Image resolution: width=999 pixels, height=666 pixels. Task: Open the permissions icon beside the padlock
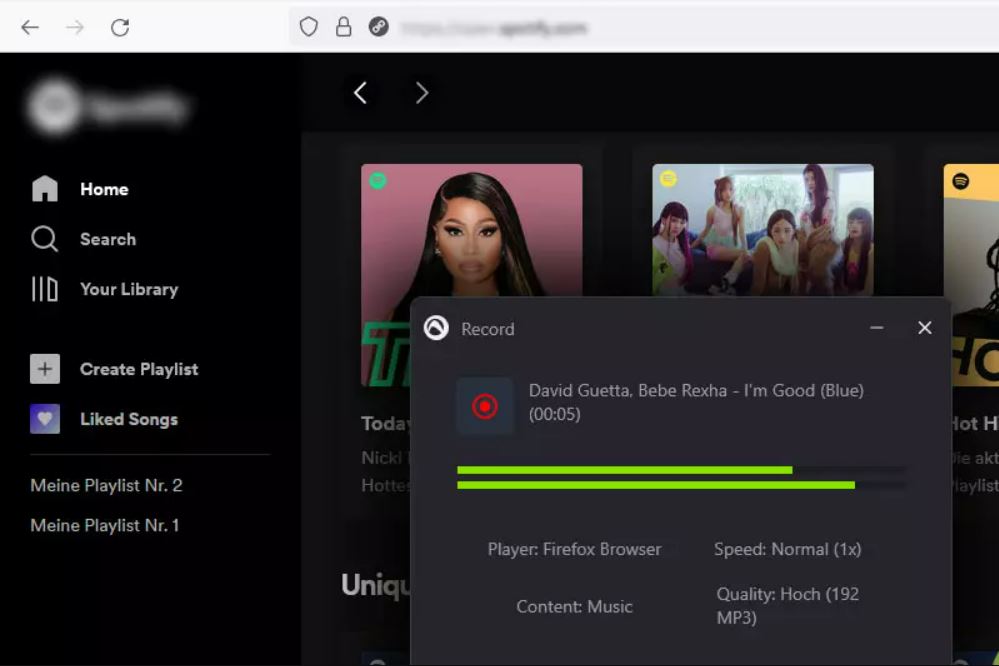[378, 27]
